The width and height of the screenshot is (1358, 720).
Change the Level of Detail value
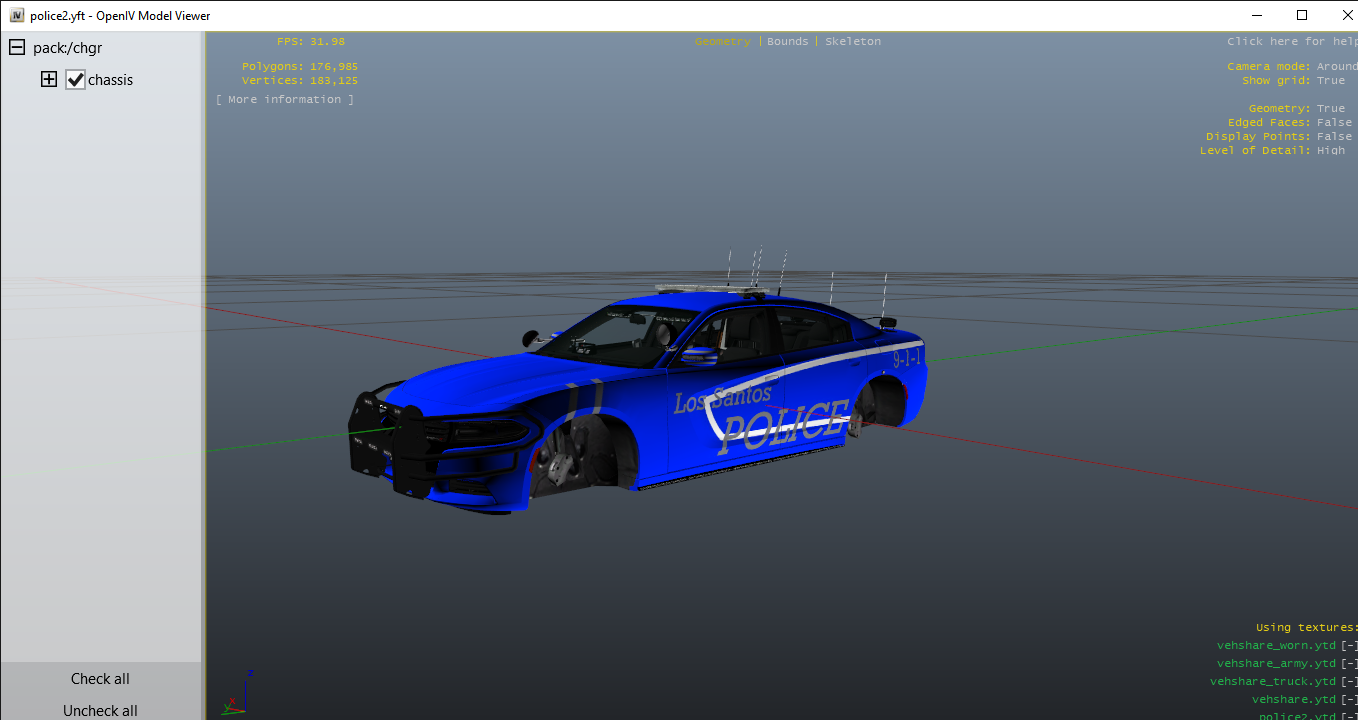coord(1330,151)
